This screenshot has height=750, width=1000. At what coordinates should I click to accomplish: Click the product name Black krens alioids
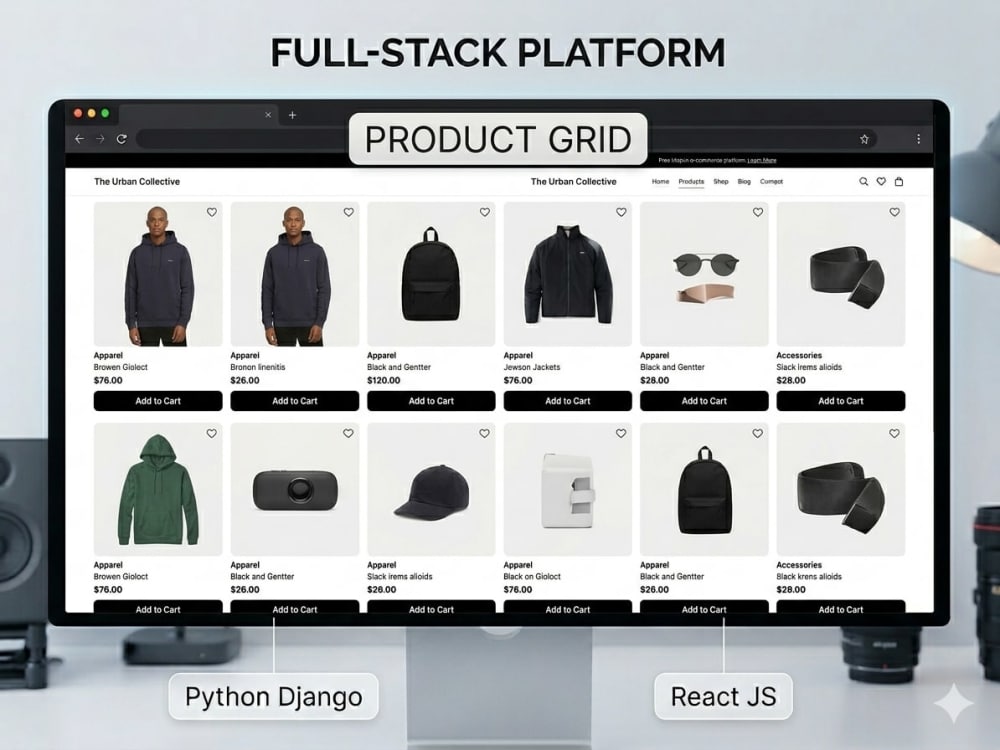point(809,577)
